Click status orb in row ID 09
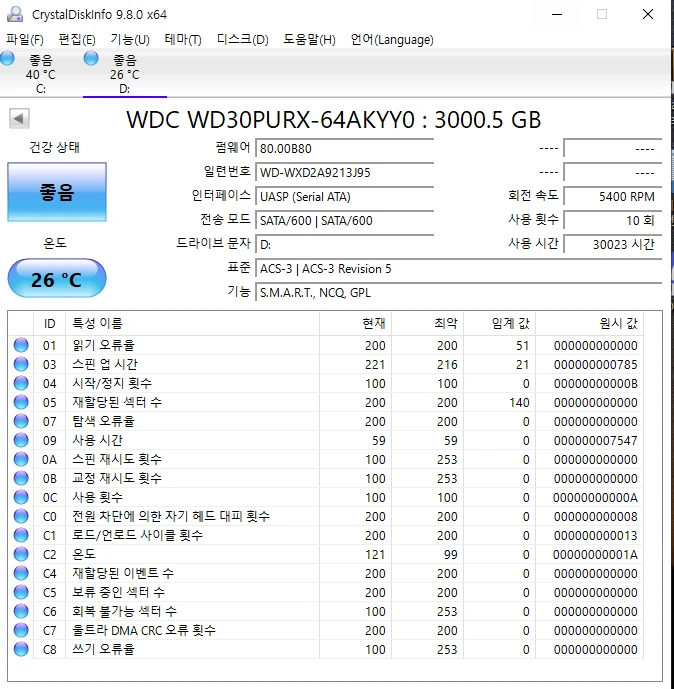The image size is (674, 689). click(x=21, y=440)
